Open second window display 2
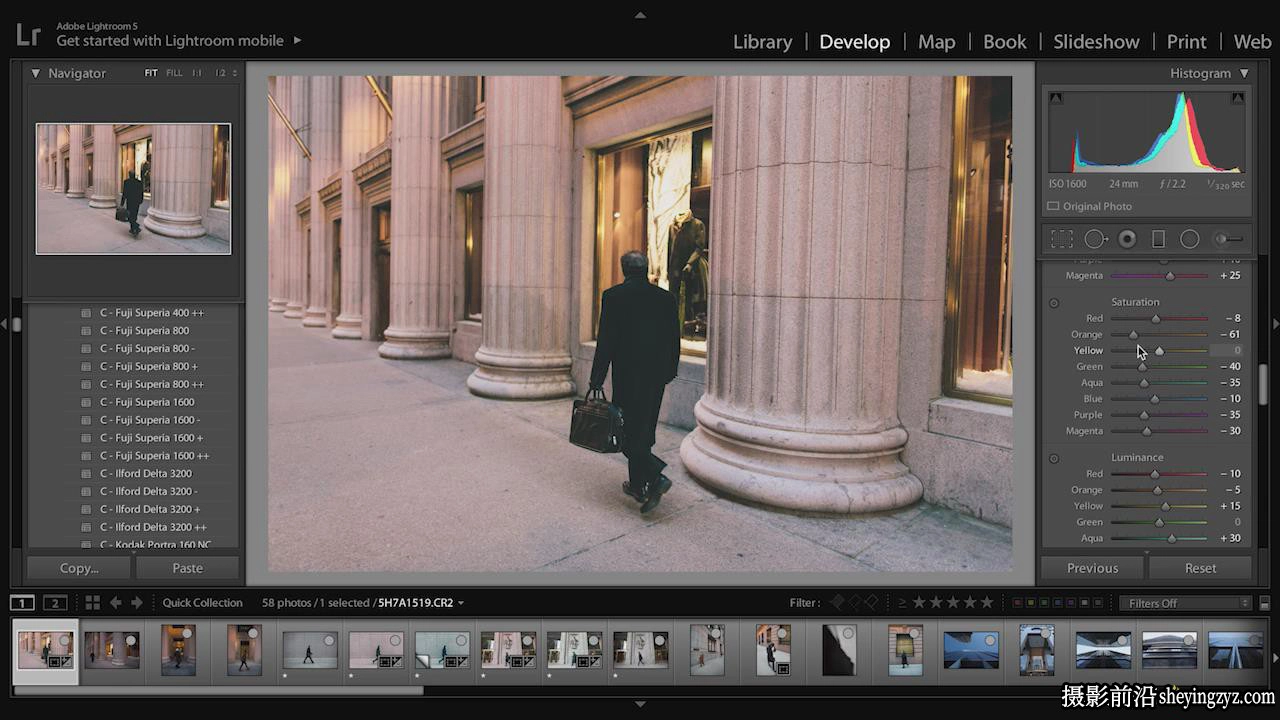The image size is (1280, 720). 55,603
